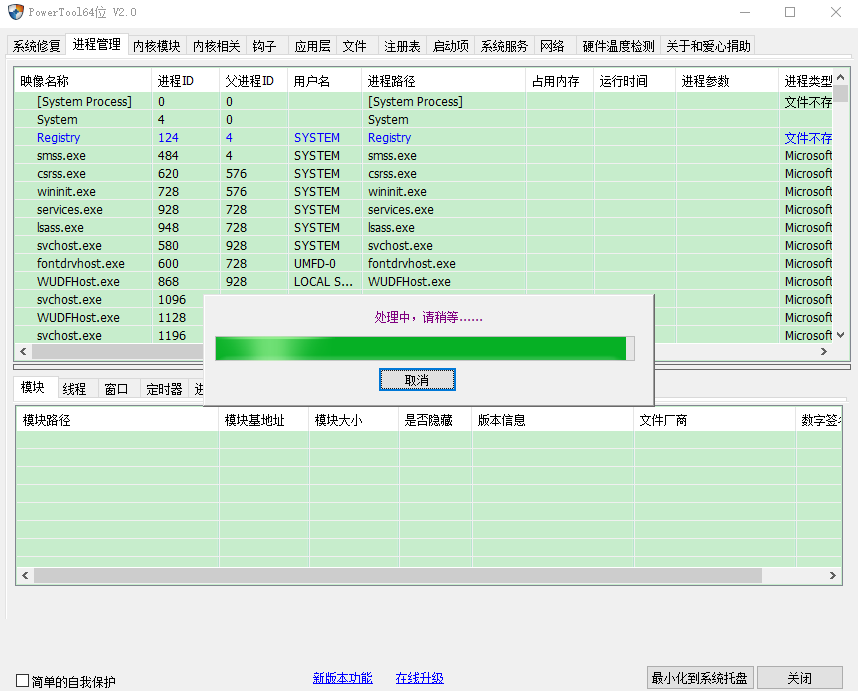Switch to the 系统修复 tab
Image resolution: width=858 pixels, height=691 pixels.
pos(36,45)
